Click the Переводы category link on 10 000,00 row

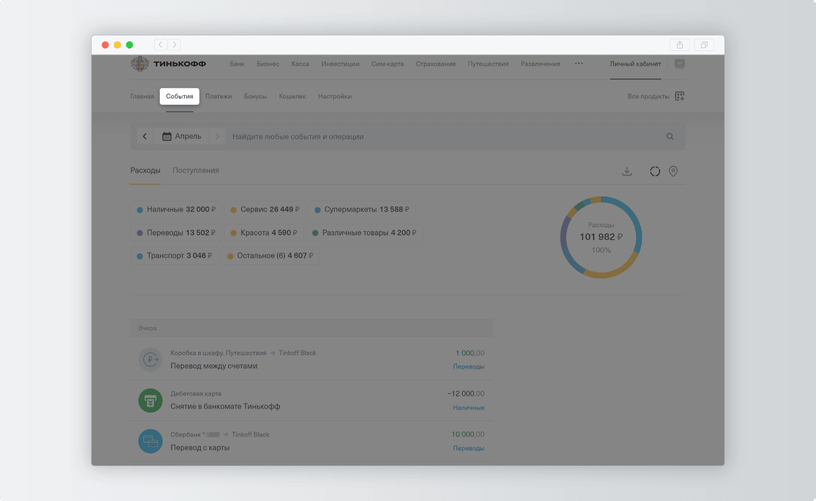[x=468, y=448]
